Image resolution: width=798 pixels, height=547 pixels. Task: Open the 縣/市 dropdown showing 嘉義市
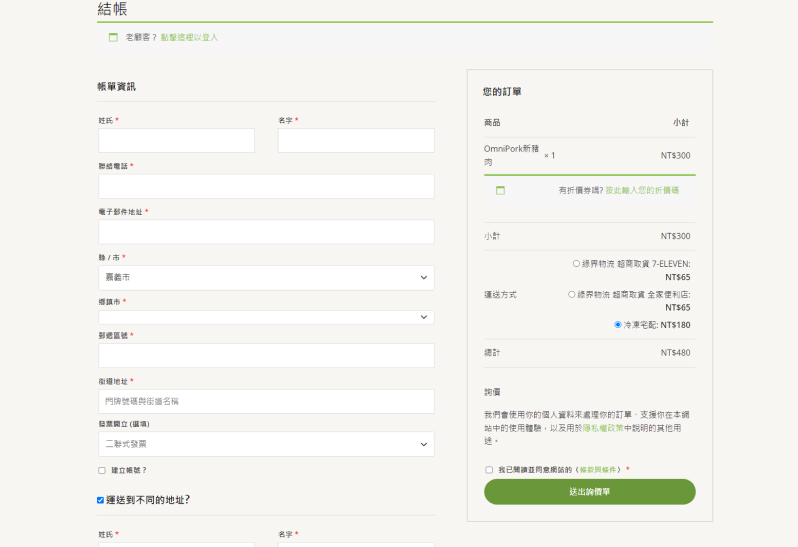[x=266, y=277]
